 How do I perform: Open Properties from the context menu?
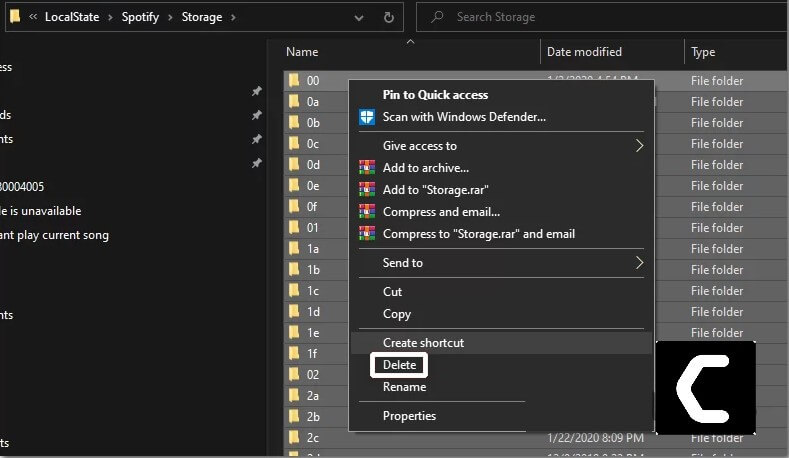(x=409, y=416)
